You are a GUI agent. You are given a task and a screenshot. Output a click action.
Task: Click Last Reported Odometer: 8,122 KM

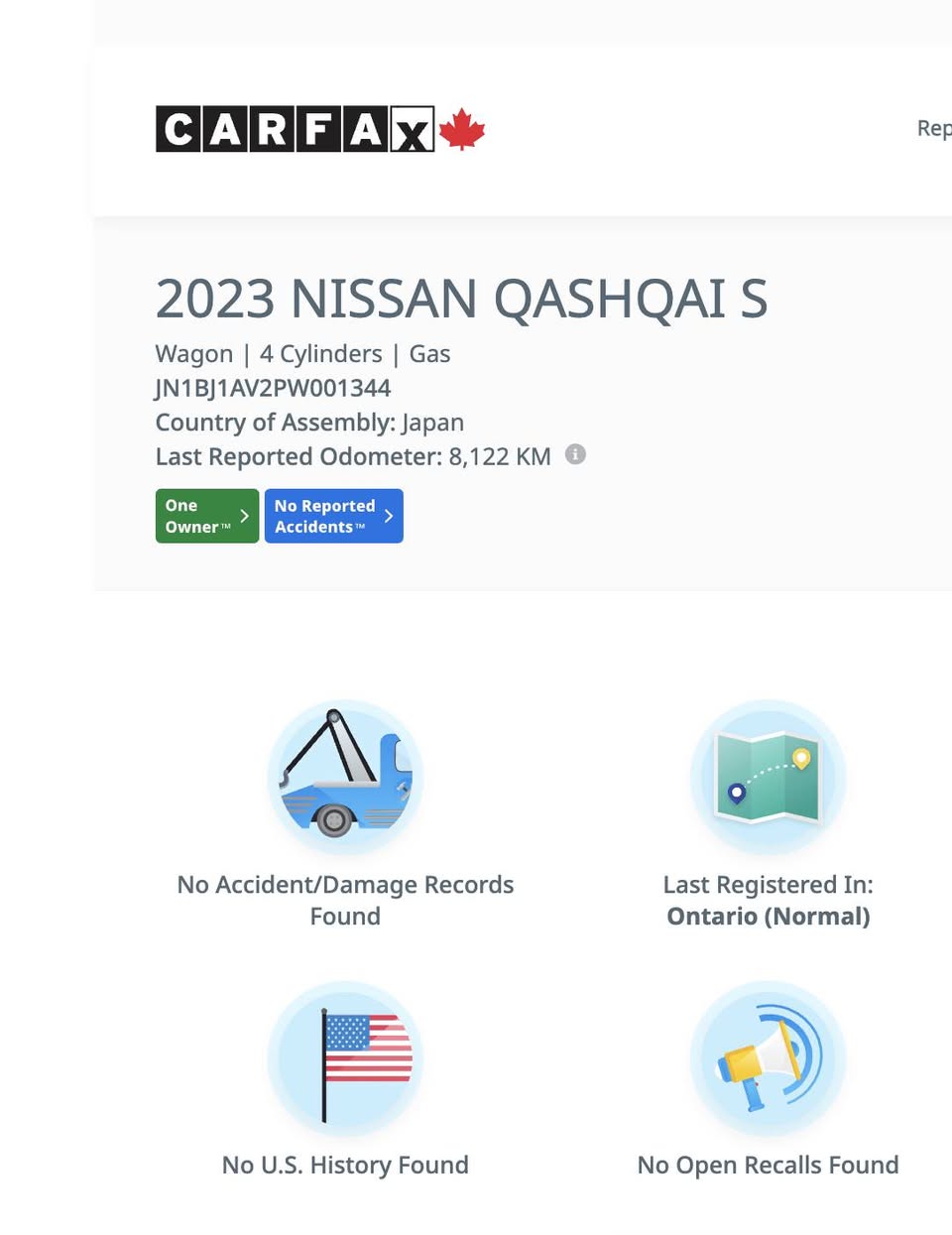coord(353,456)
